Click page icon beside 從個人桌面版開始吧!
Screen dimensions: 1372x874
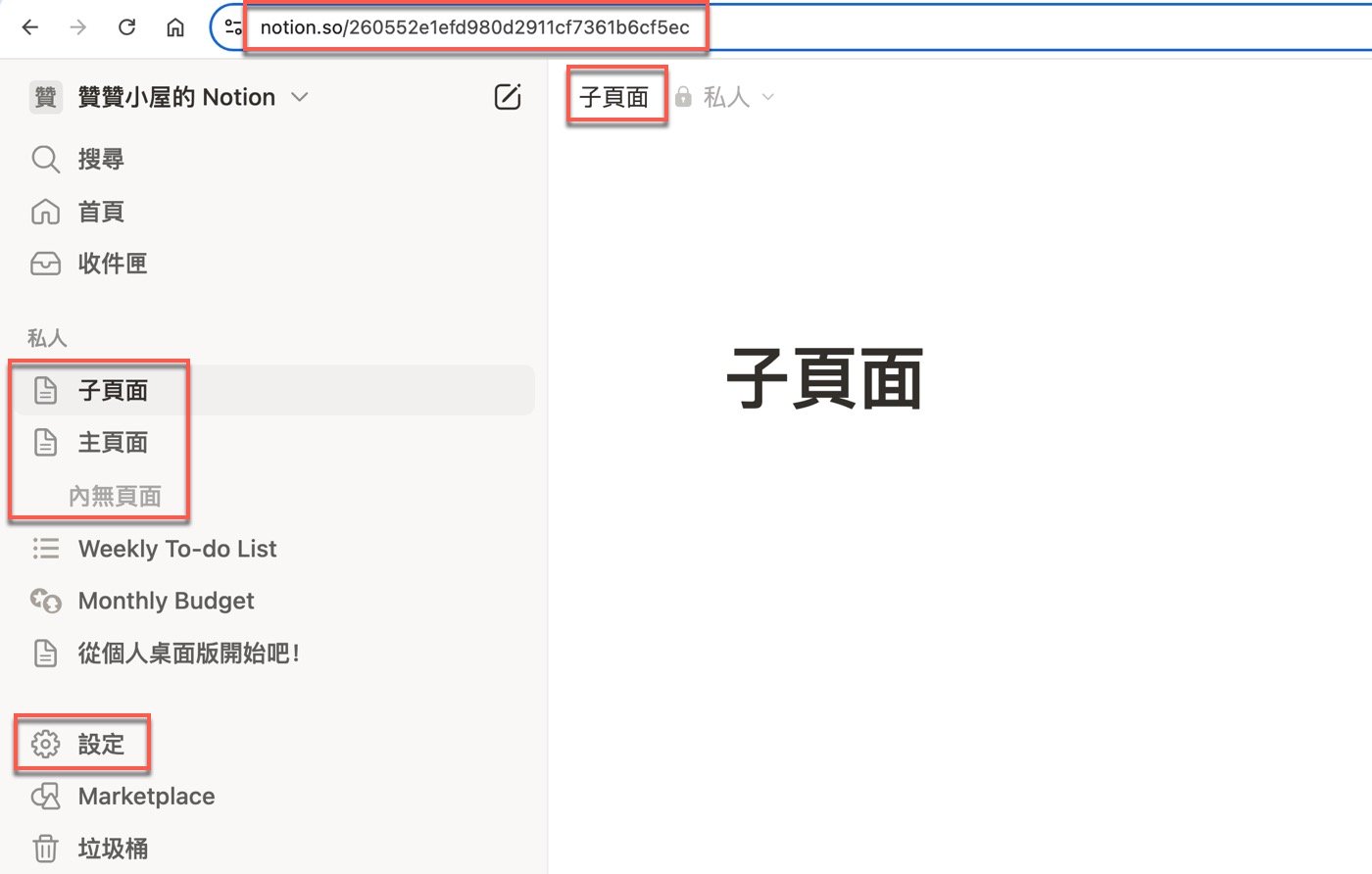(45, 654)
